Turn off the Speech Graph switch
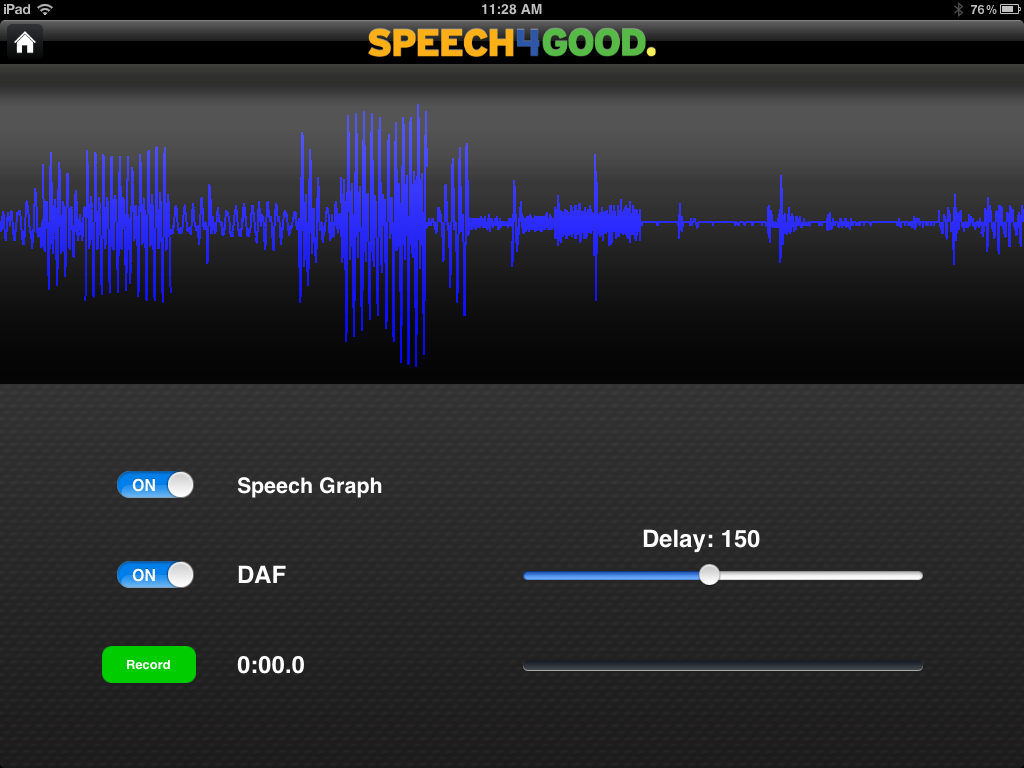This screenshot has height=768, width=1024. 155,485
